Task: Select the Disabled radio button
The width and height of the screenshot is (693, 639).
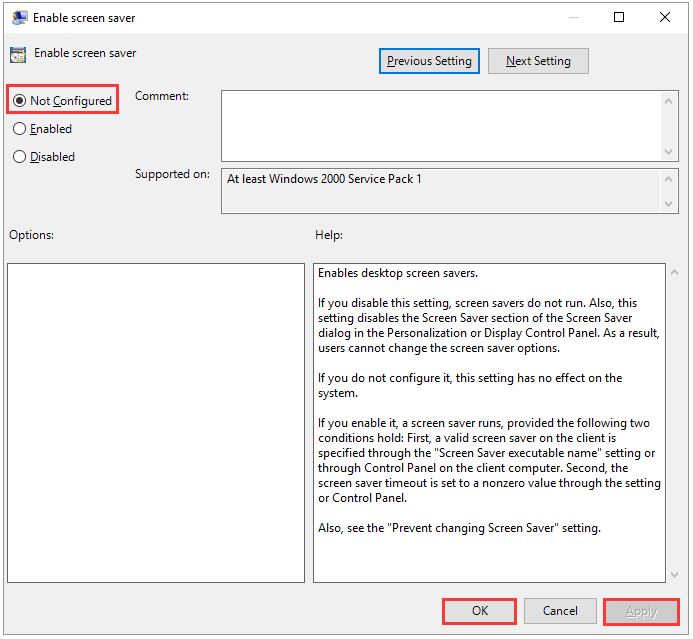Action: [44, 157]
